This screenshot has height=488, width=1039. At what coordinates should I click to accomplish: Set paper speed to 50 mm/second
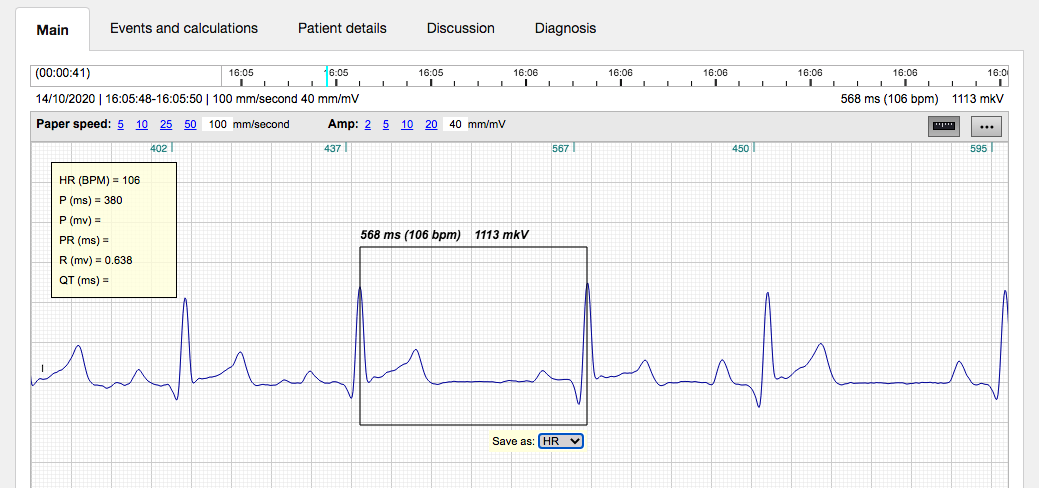point(190,124)
